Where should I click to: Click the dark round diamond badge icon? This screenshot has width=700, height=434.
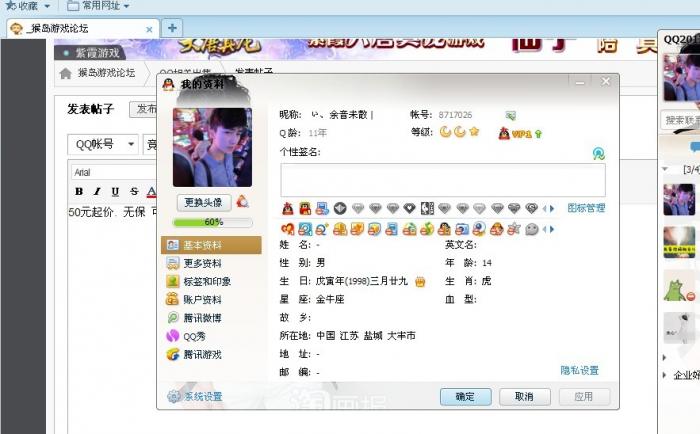pos(340,208)
